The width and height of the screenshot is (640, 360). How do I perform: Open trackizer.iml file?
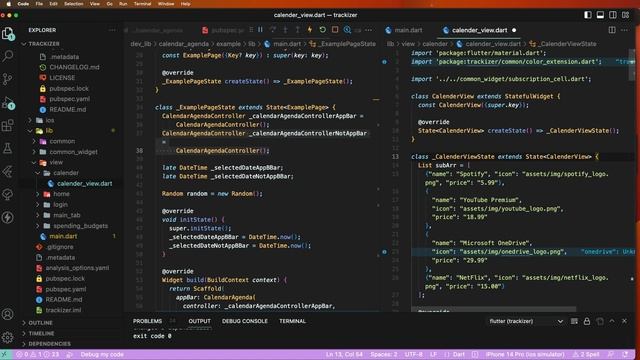click(x=63, y=310)
